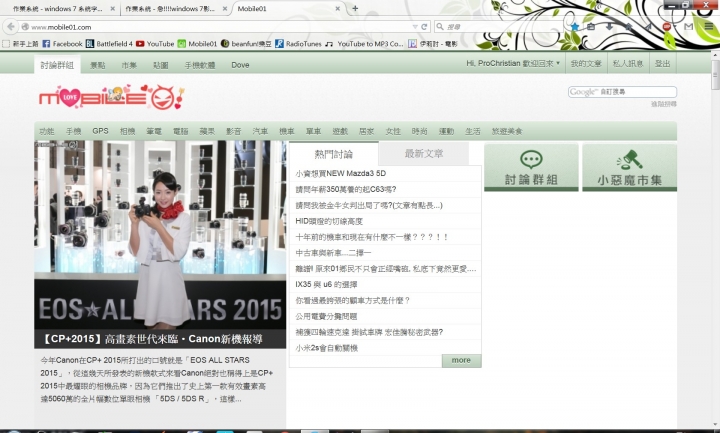Switch to the 作業系統 - windows 7 系統字 tab
This screenshot has height=433, width=720.
click(x=60, y=8)
